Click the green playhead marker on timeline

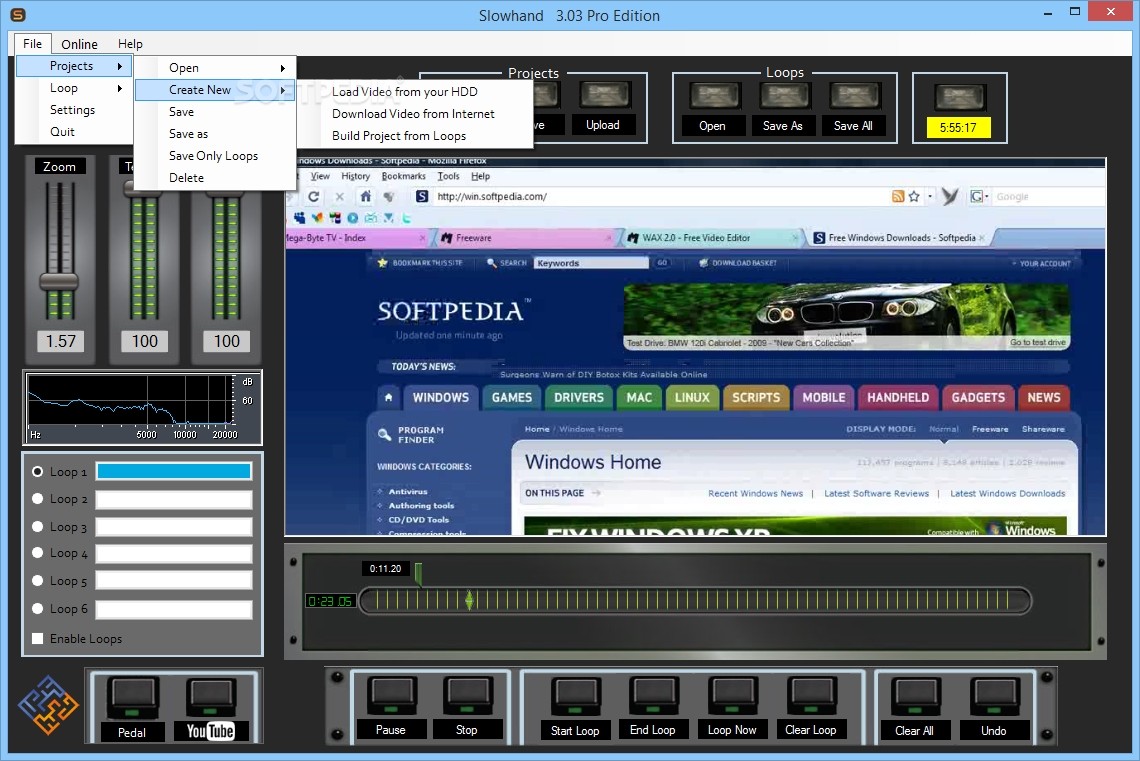(469, 600)
